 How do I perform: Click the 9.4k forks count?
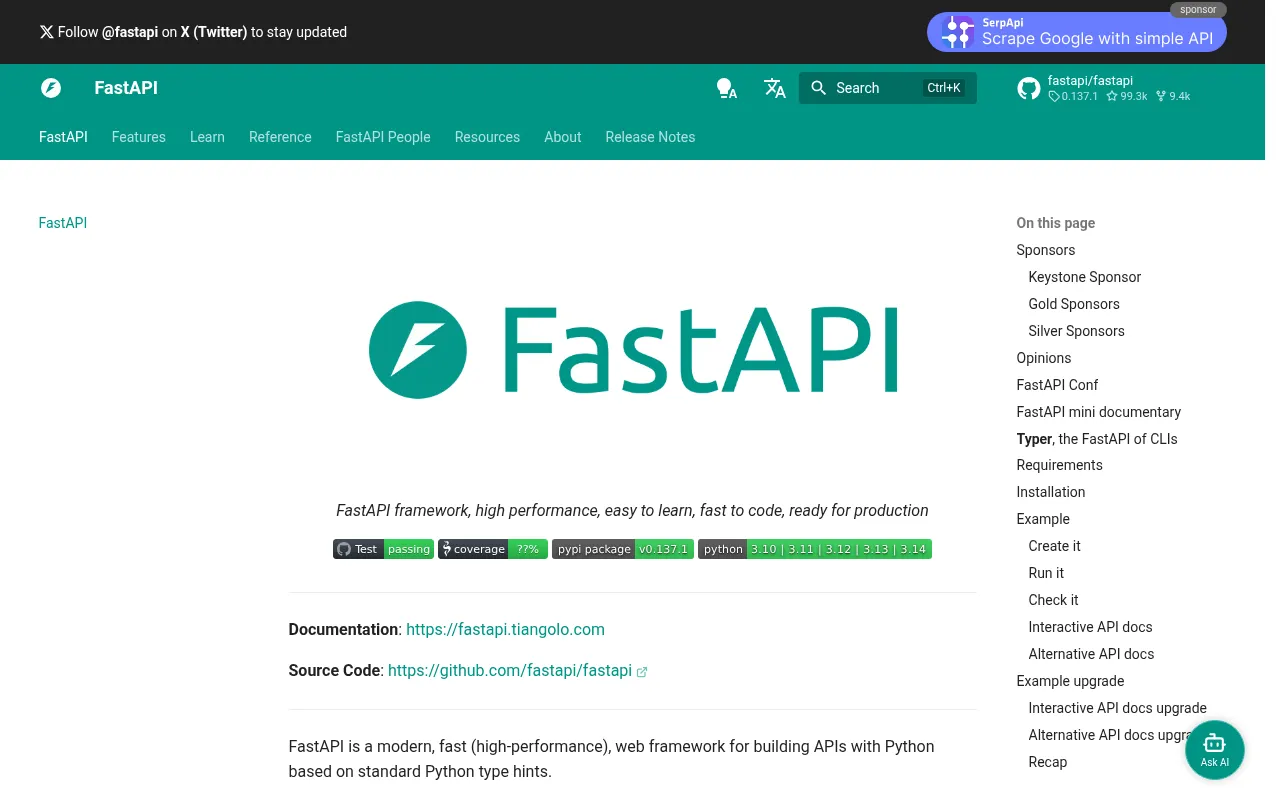(x=1174, y=97)
